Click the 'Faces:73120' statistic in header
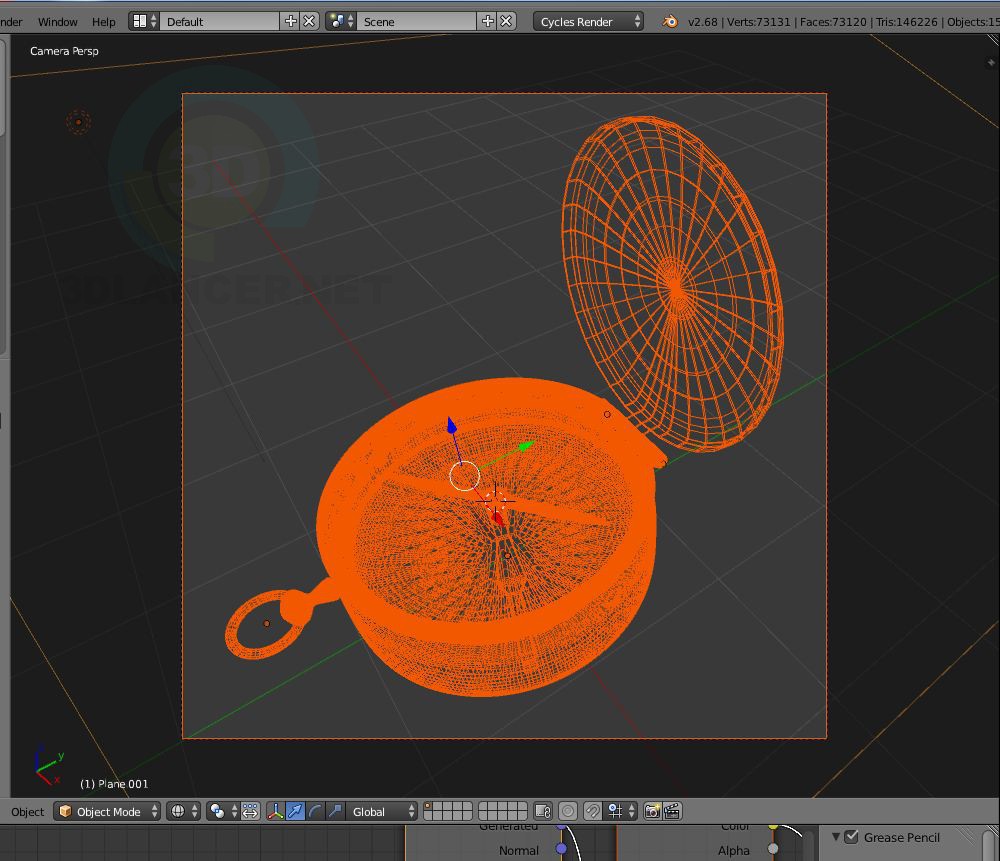This screenshot has width=1000, height=861. 833,22
